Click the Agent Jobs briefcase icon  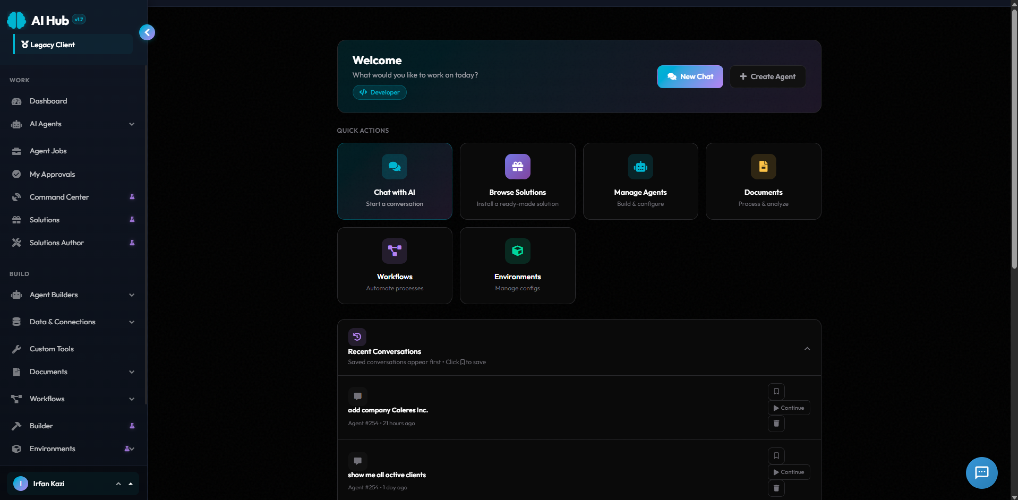point(17,151)
